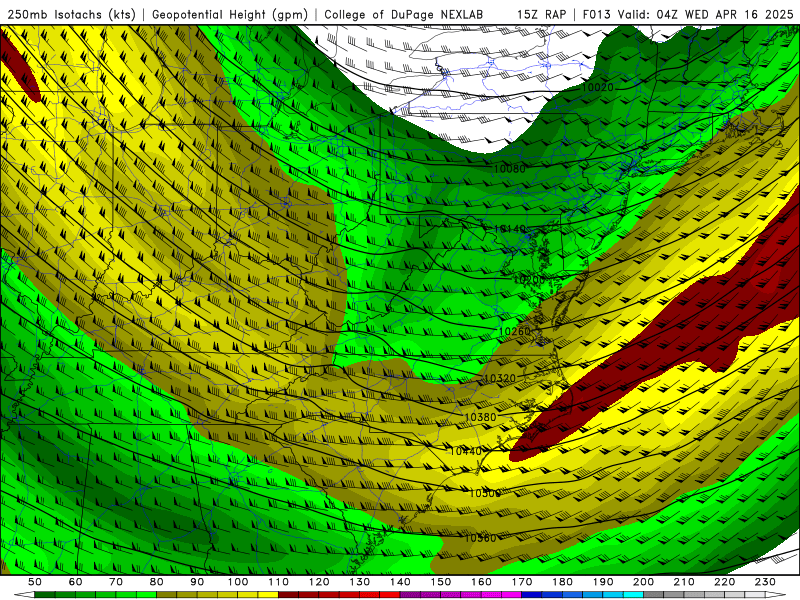Screen dimensions: 800x600
Task: Click the '90' color scale label
Action: [x=197, y=582]
